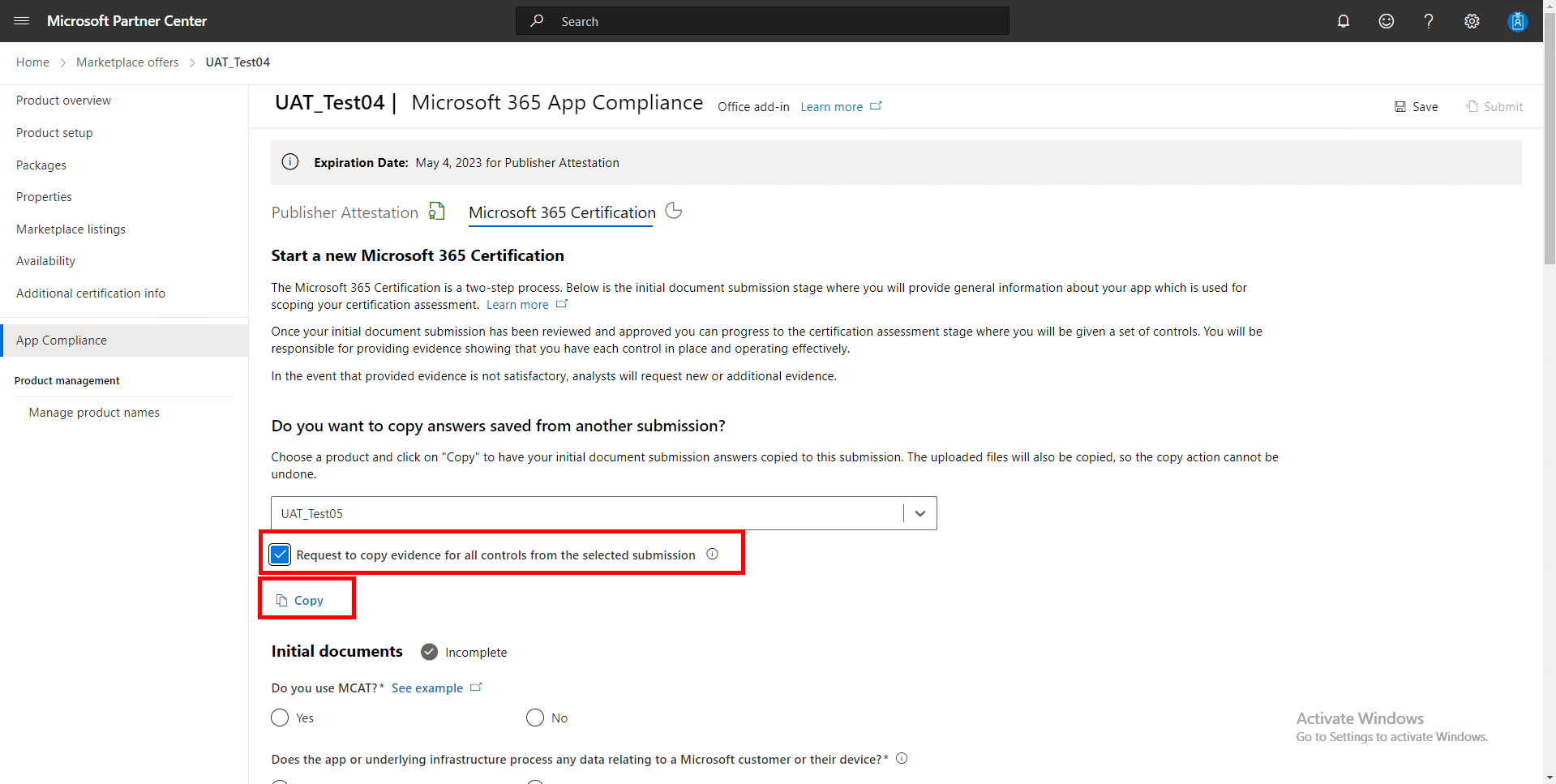Click the search magnifier icon
Screen dimensions: 1556x784
[537, 21]
